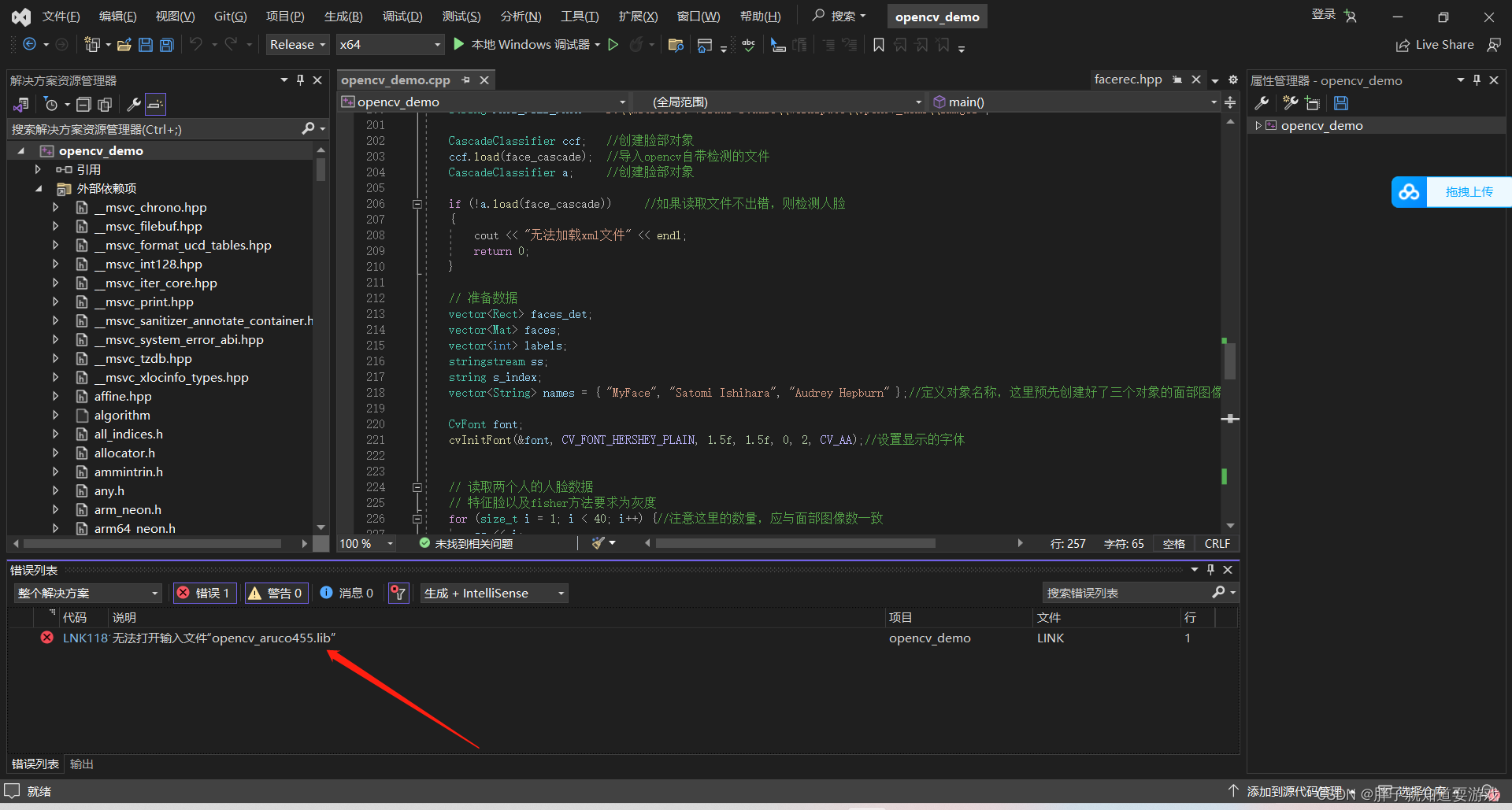Click the new project icon in toolbar

[x=92, y=45]
